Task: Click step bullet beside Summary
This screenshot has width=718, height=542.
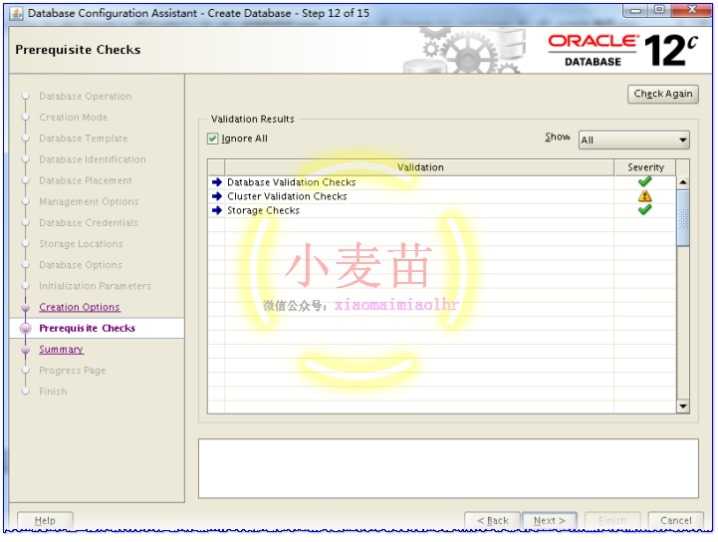Action: [26, 350]
